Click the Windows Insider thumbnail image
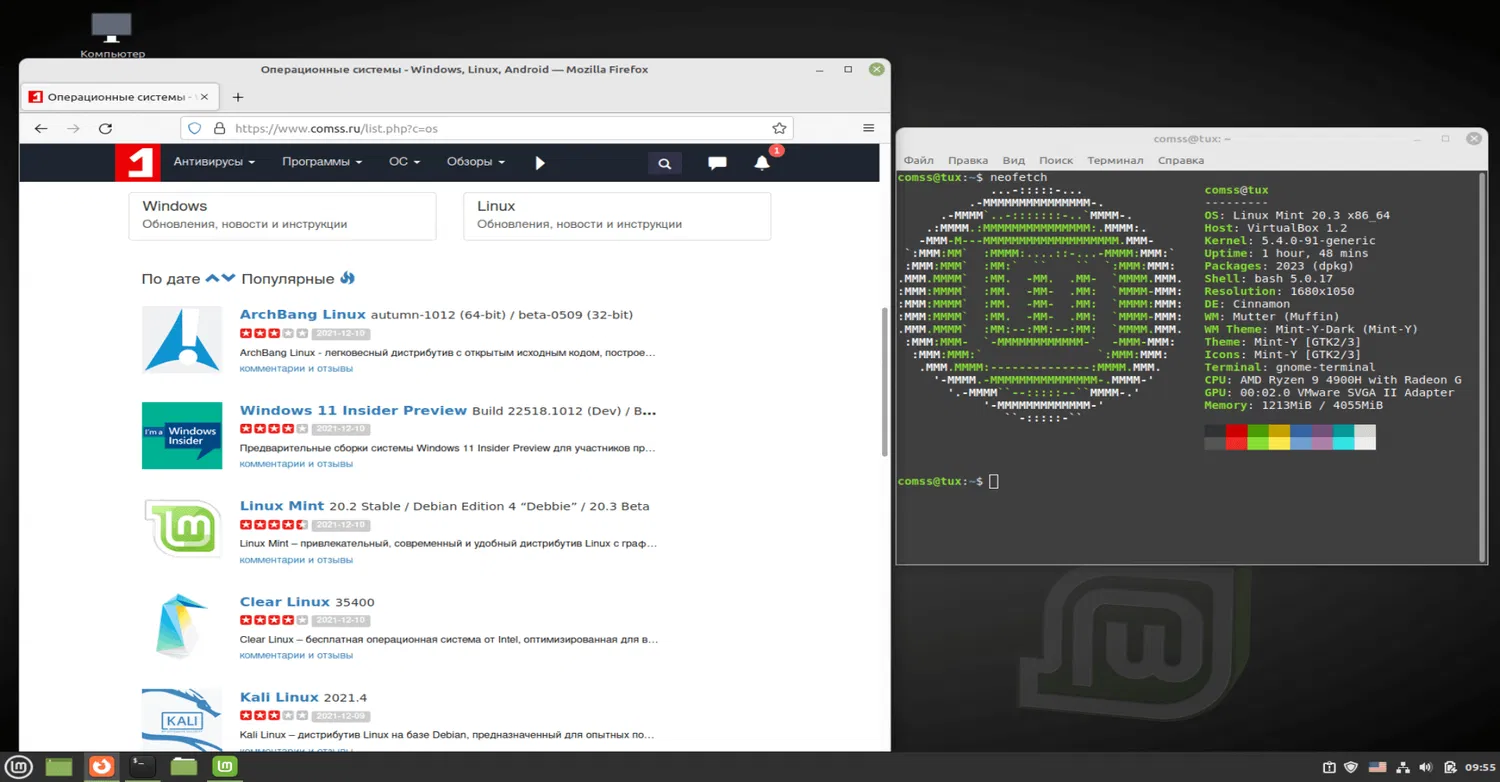The image size is (1500, 782). pyautogui.click(x=182, y=435)
